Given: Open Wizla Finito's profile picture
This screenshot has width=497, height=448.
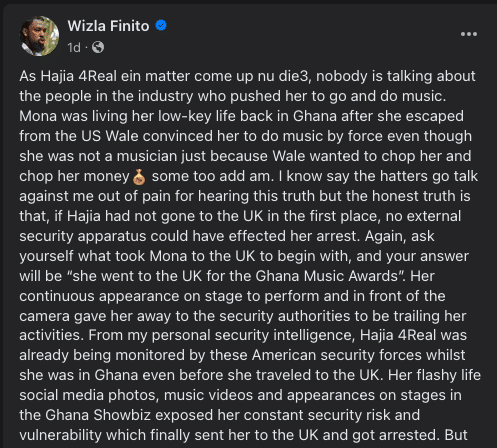Looking at the screenshot, I should point(39,36).
